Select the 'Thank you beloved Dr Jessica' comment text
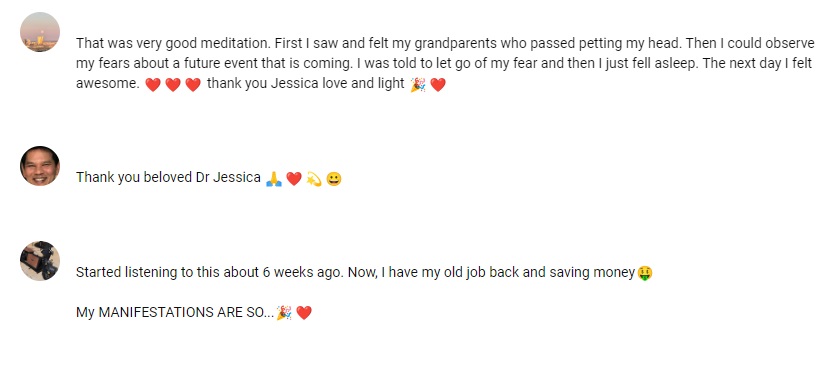 click(168, 178)
